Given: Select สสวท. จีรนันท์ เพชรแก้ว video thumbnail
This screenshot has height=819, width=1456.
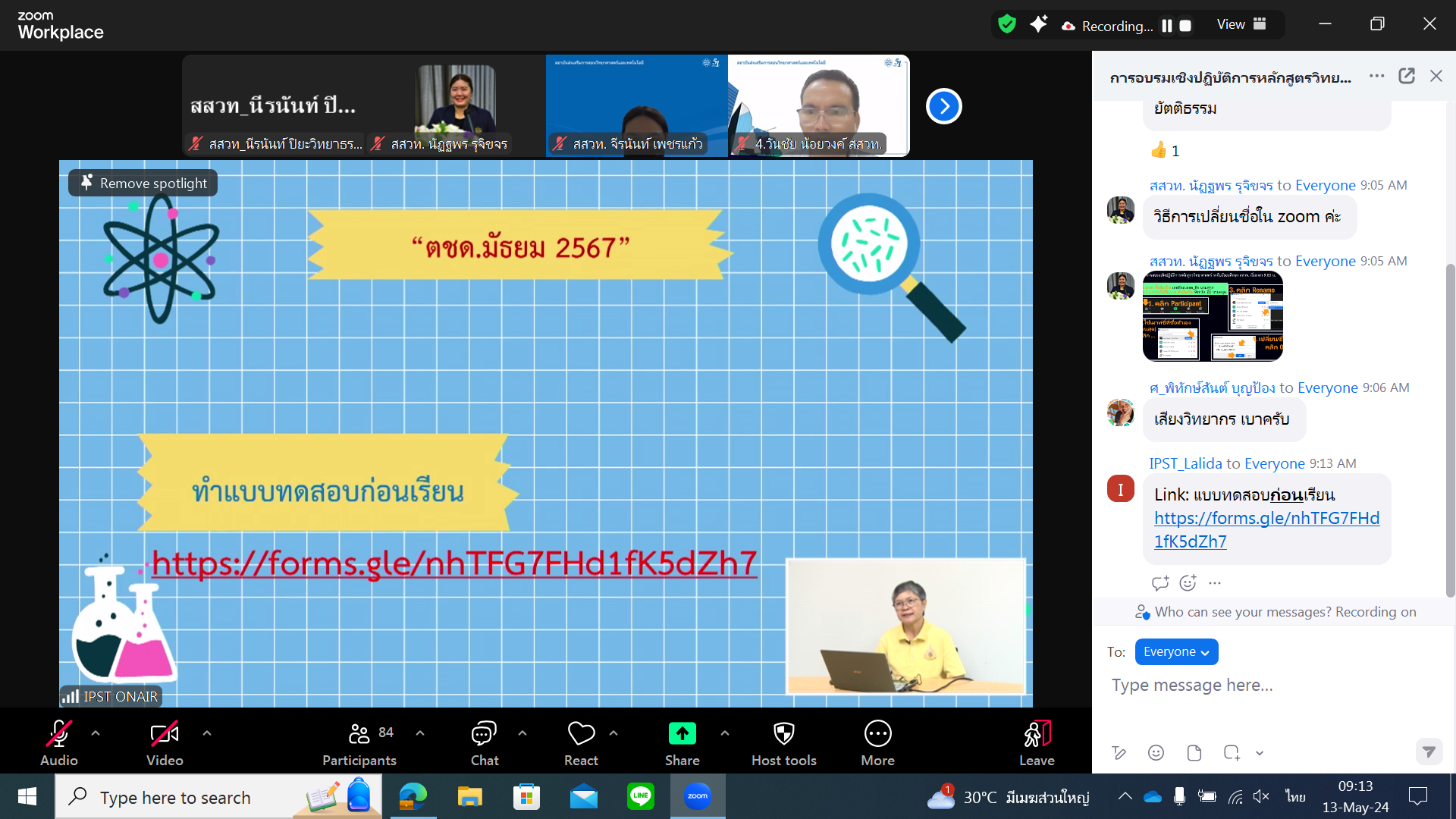Looking at the screenshot, I should (636, 105).
